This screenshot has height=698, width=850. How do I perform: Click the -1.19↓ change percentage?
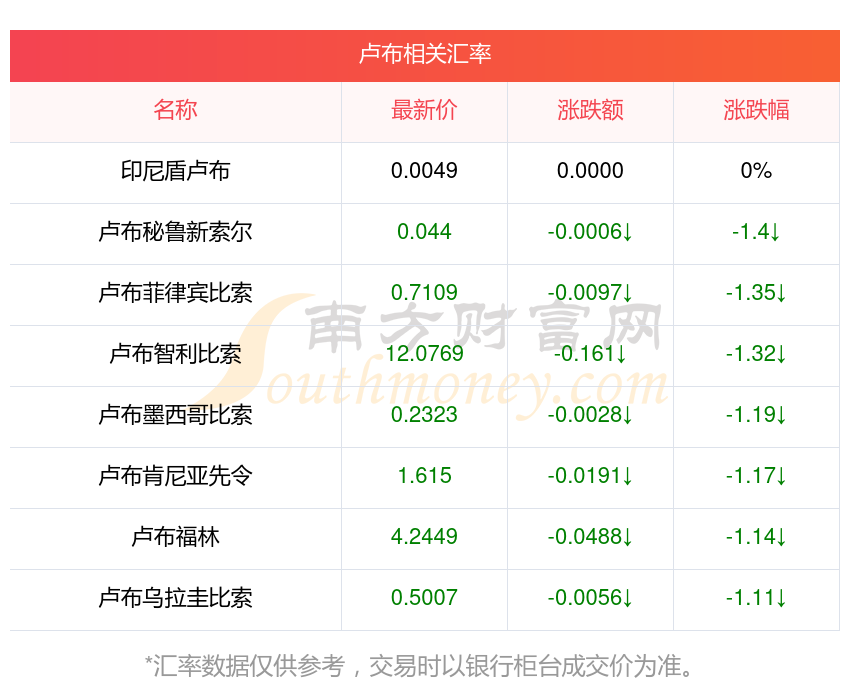756,415
